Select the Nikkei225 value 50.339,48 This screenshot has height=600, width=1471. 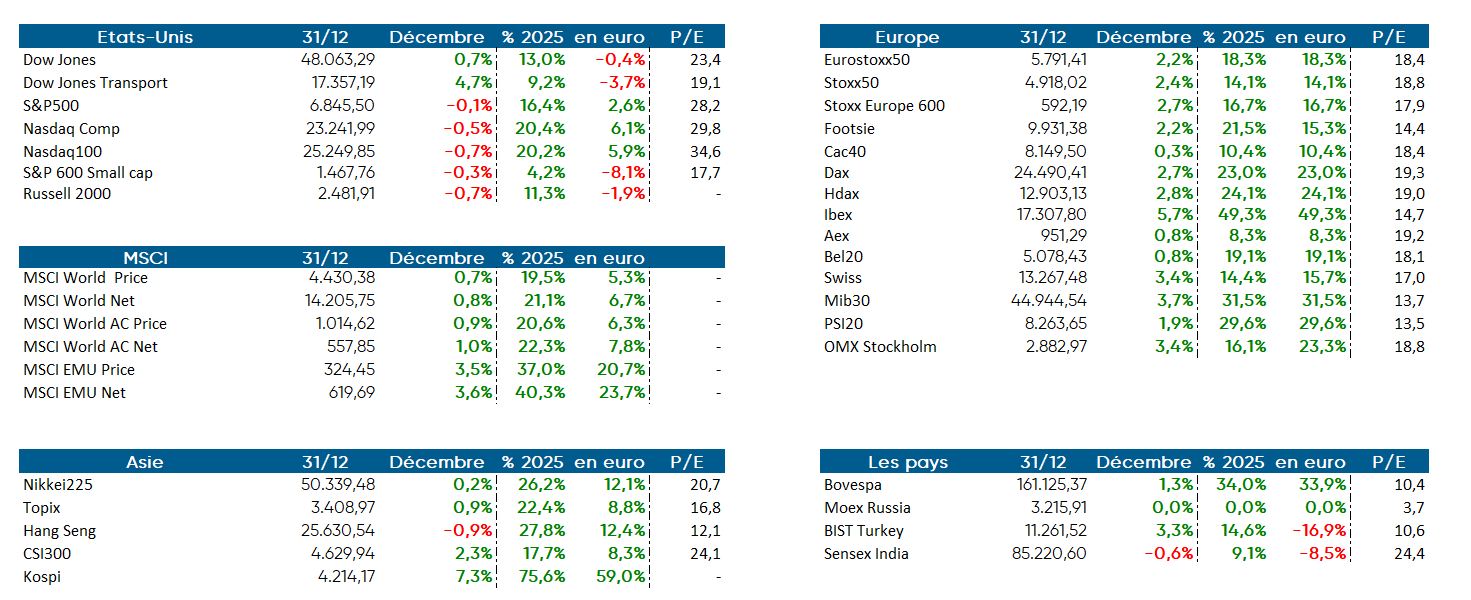coord(338,485)
